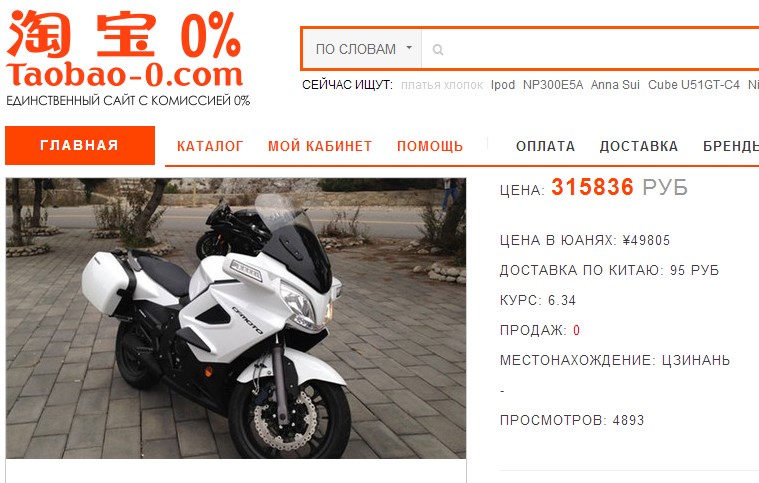Open the ПО СЛОВАМ dropdown
759x483 pixels.
pos(362,49)
